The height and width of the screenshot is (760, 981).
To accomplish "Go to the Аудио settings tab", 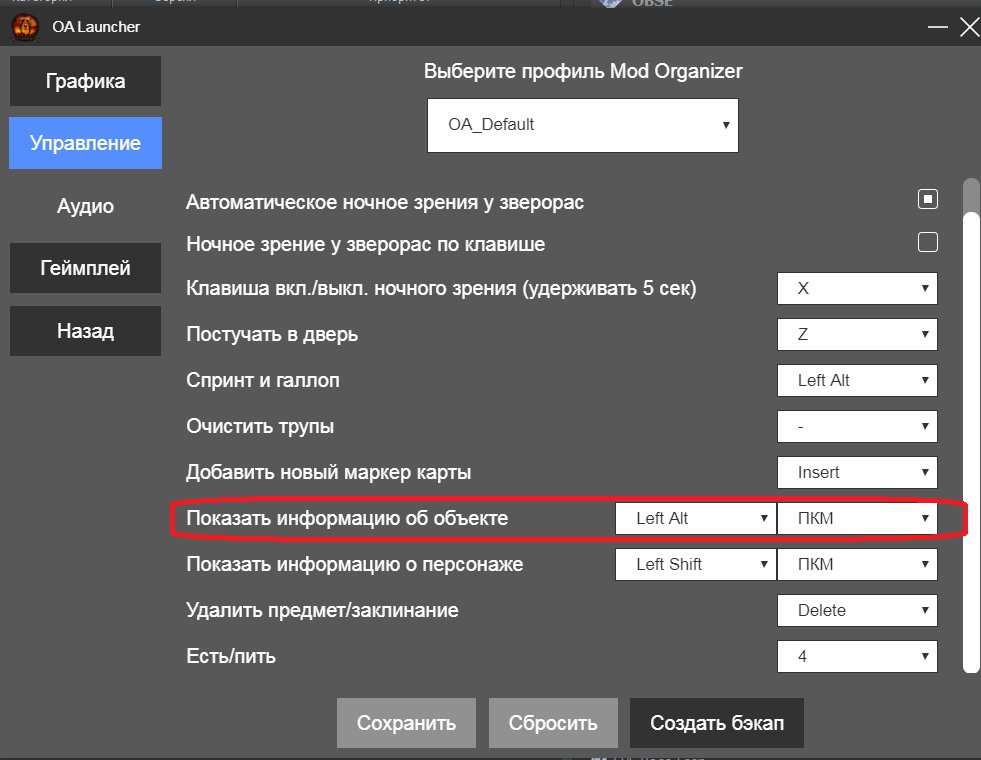I will (x=85, y=206).
